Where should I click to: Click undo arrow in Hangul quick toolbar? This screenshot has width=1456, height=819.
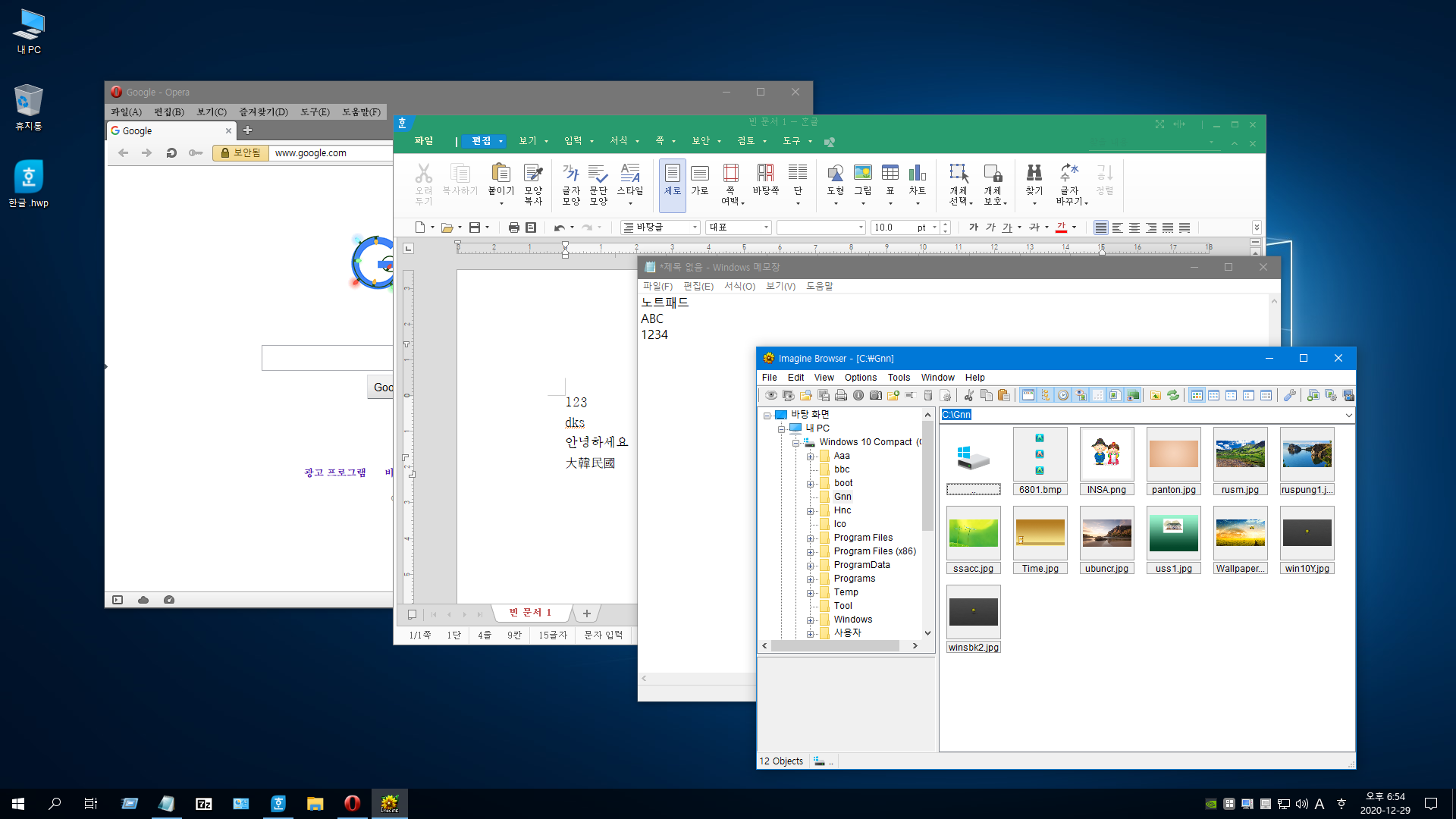[560, 227]
